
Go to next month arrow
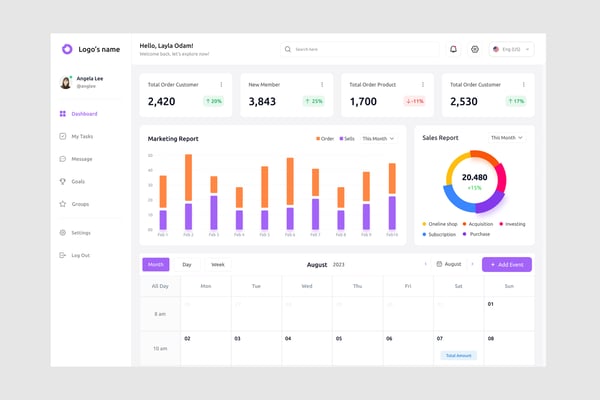pyautogui.click(x=472, y=264)
